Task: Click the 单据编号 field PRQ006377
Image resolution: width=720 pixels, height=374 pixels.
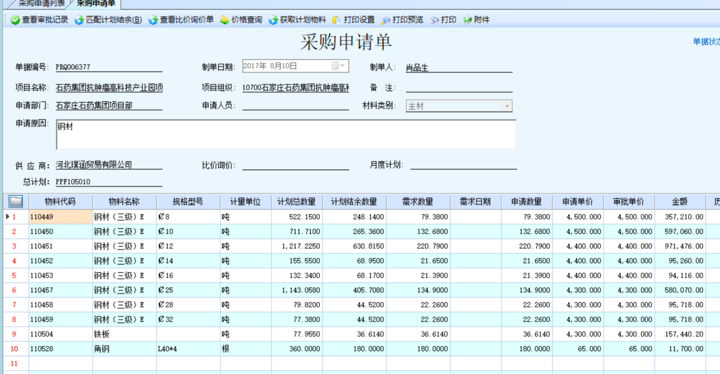Action: (x=109, y=67)
